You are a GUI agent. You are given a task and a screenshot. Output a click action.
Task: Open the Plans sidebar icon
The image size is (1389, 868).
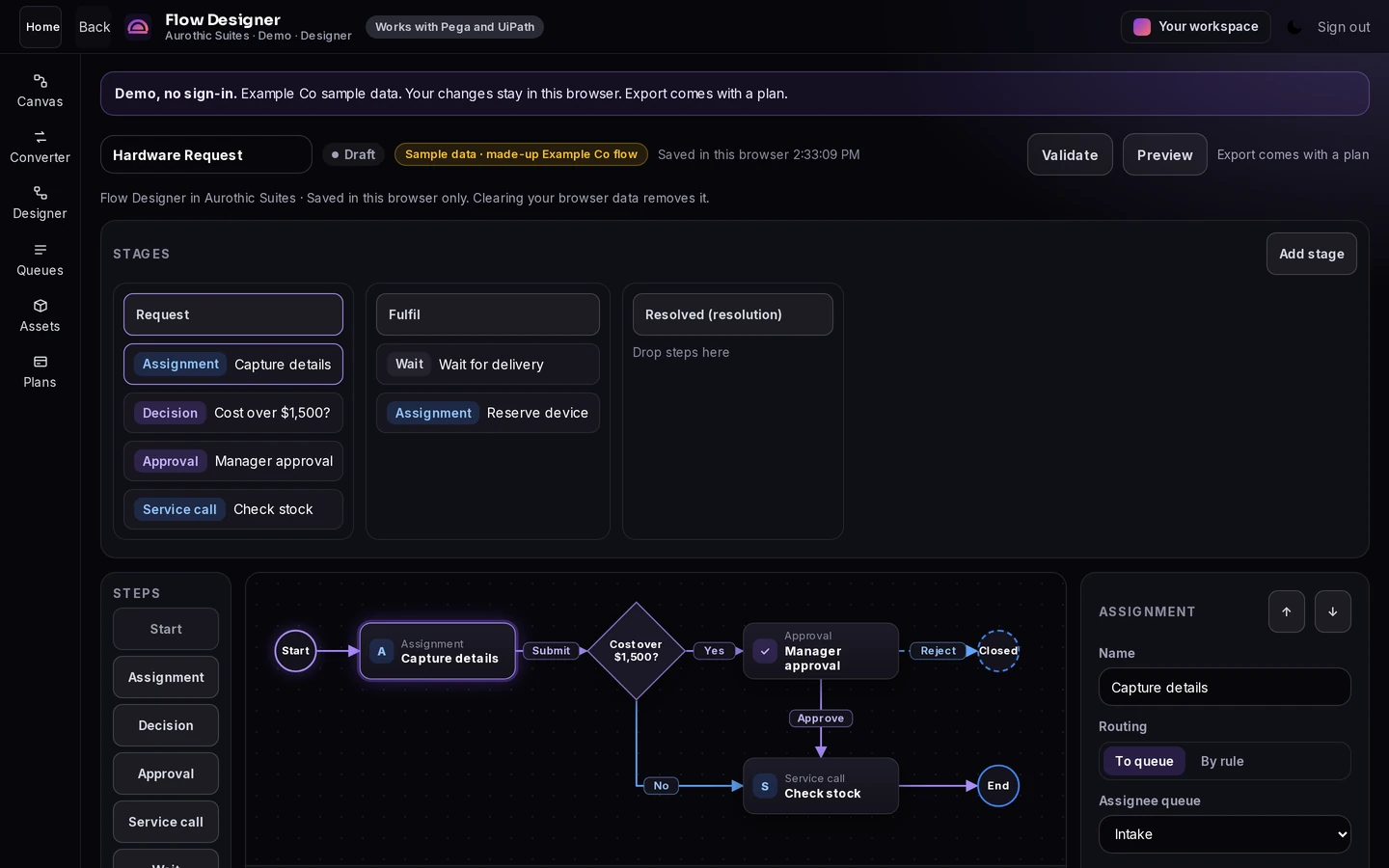(40, 362)
